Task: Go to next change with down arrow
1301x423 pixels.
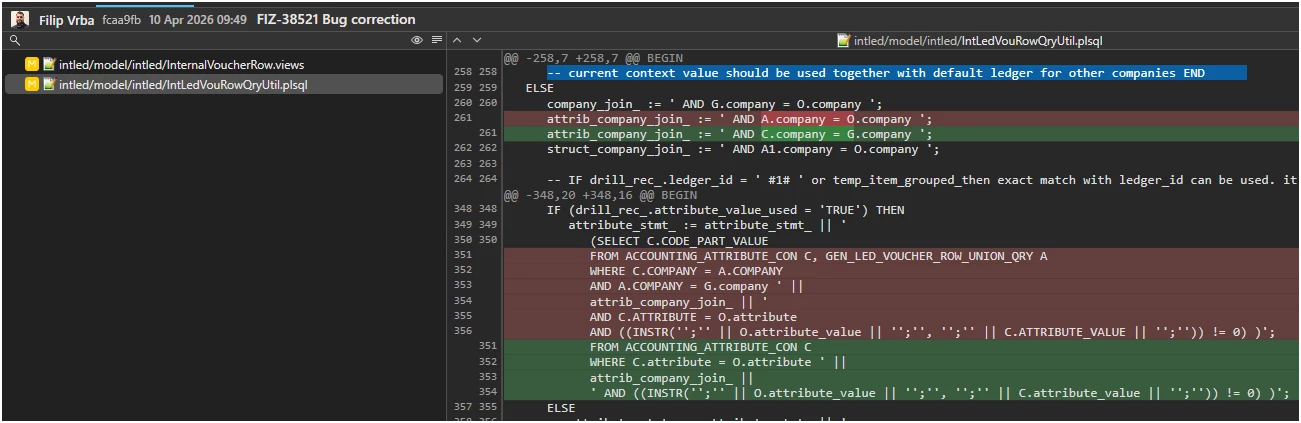Action: (477, 41)
